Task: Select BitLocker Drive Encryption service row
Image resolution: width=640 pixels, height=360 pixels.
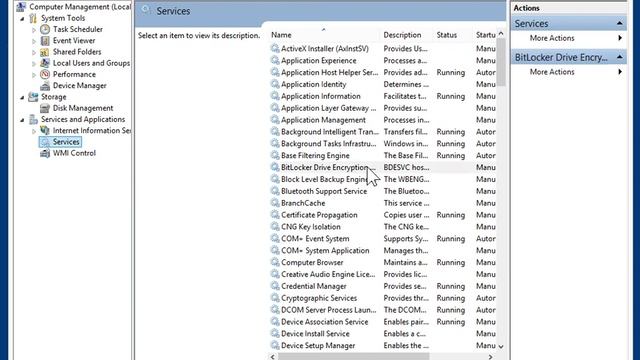Action: pos(383,167)
